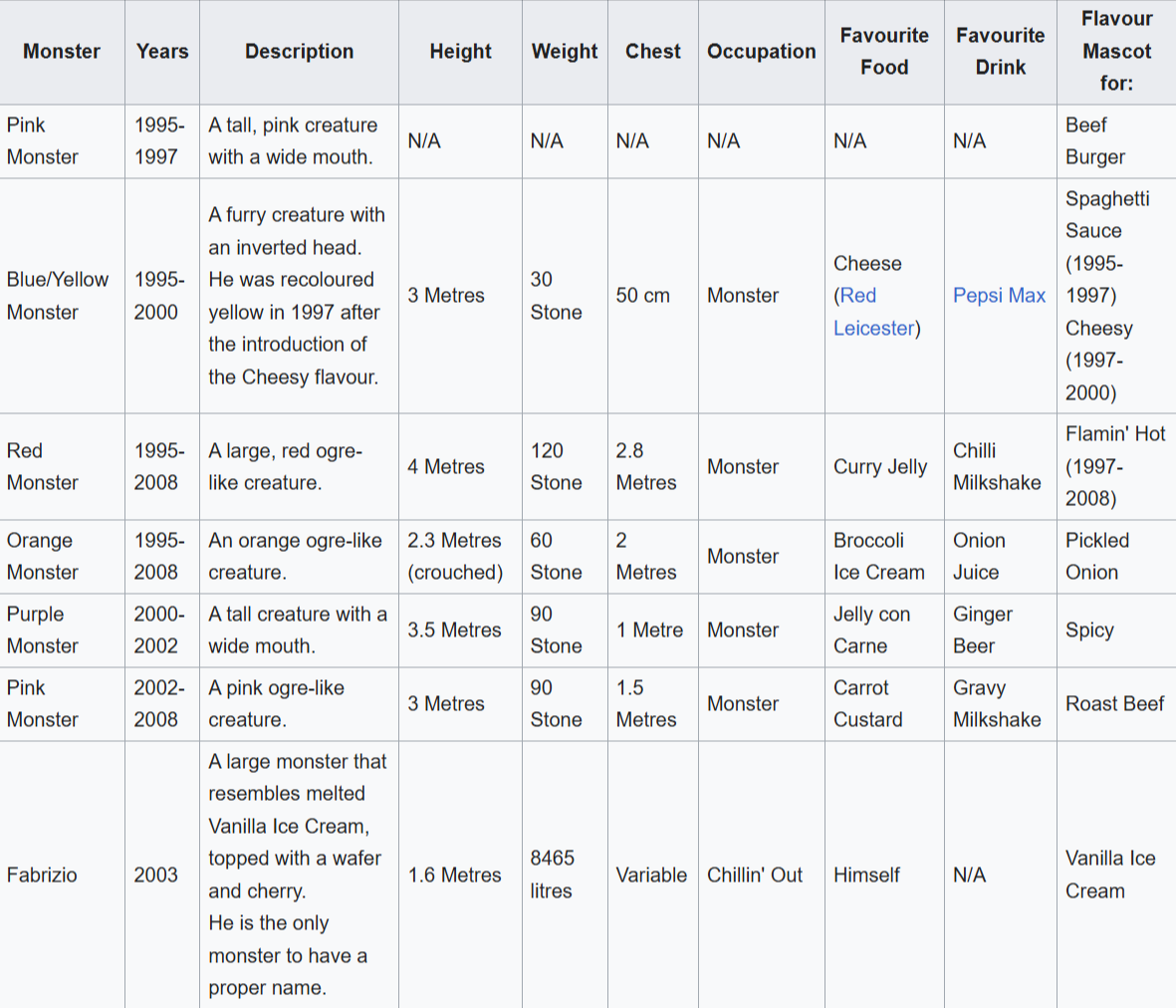Viewport: 1176px width, 1008px height.
Task: Select the Description column header
Action: click(300, 52)
